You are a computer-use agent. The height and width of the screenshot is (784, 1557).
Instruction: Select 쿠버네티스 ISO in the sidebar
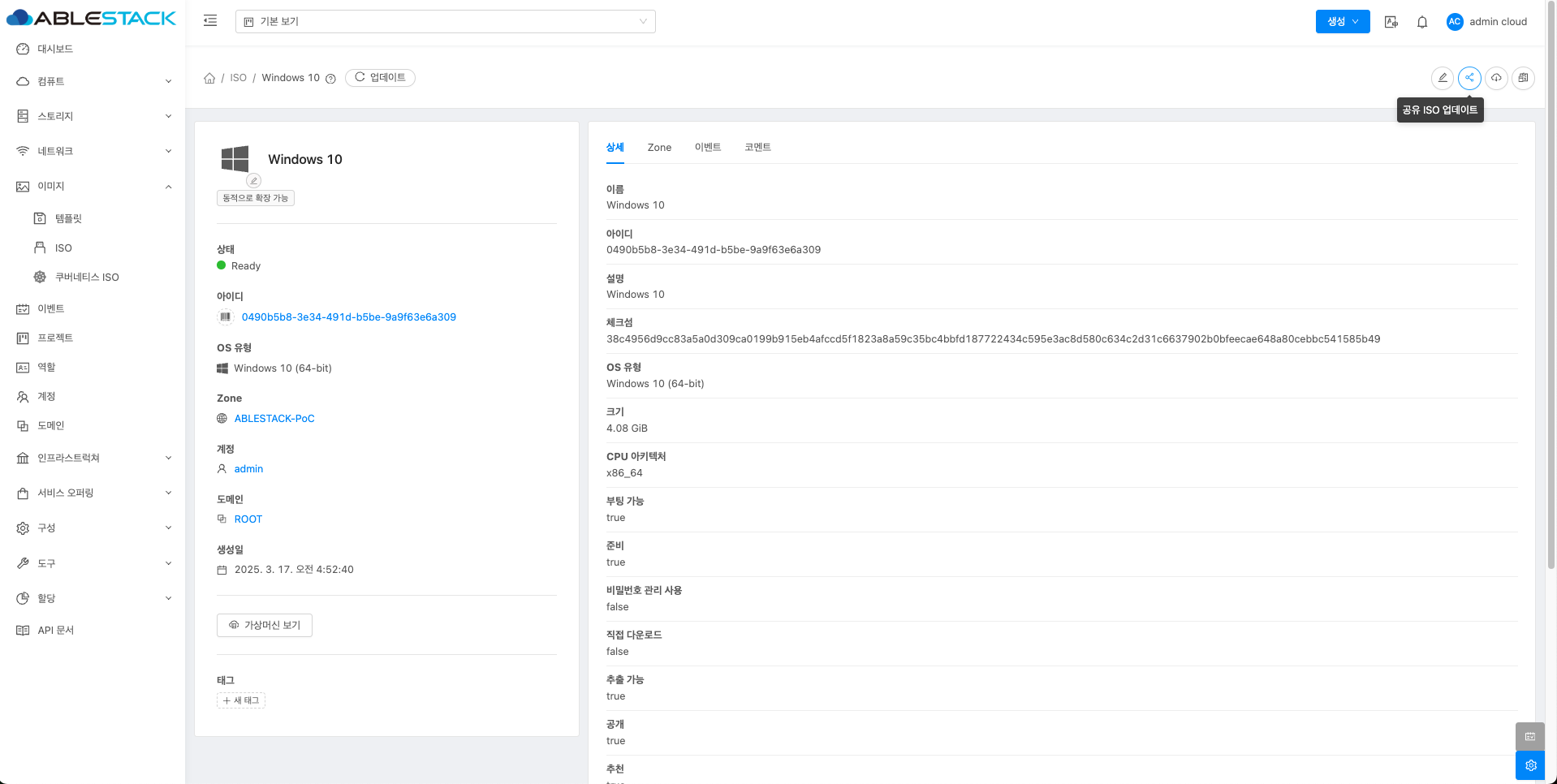coord(87,278)
